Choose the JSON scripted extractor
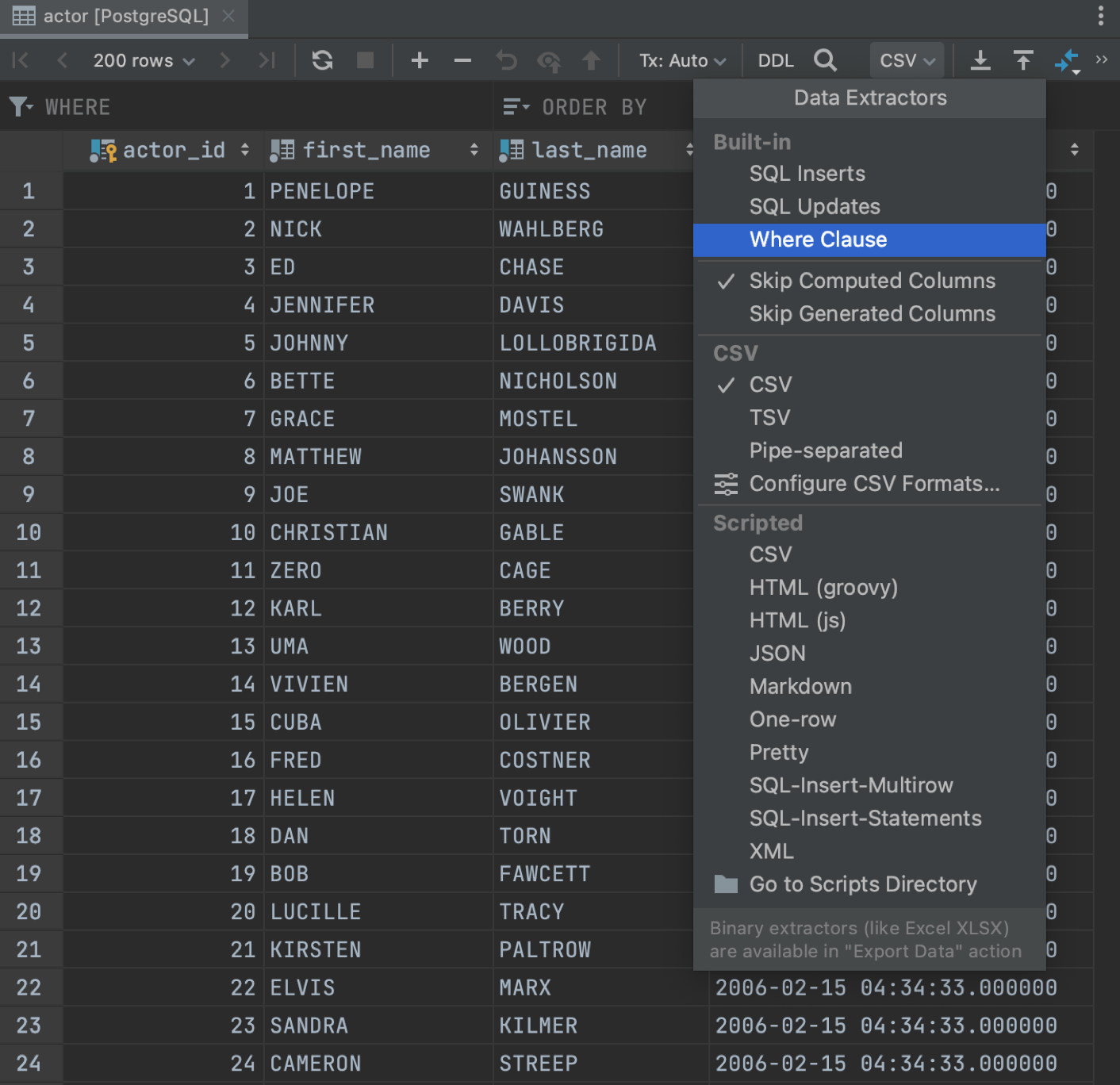The image size is (1120, 1085). [x=777, y=653]
